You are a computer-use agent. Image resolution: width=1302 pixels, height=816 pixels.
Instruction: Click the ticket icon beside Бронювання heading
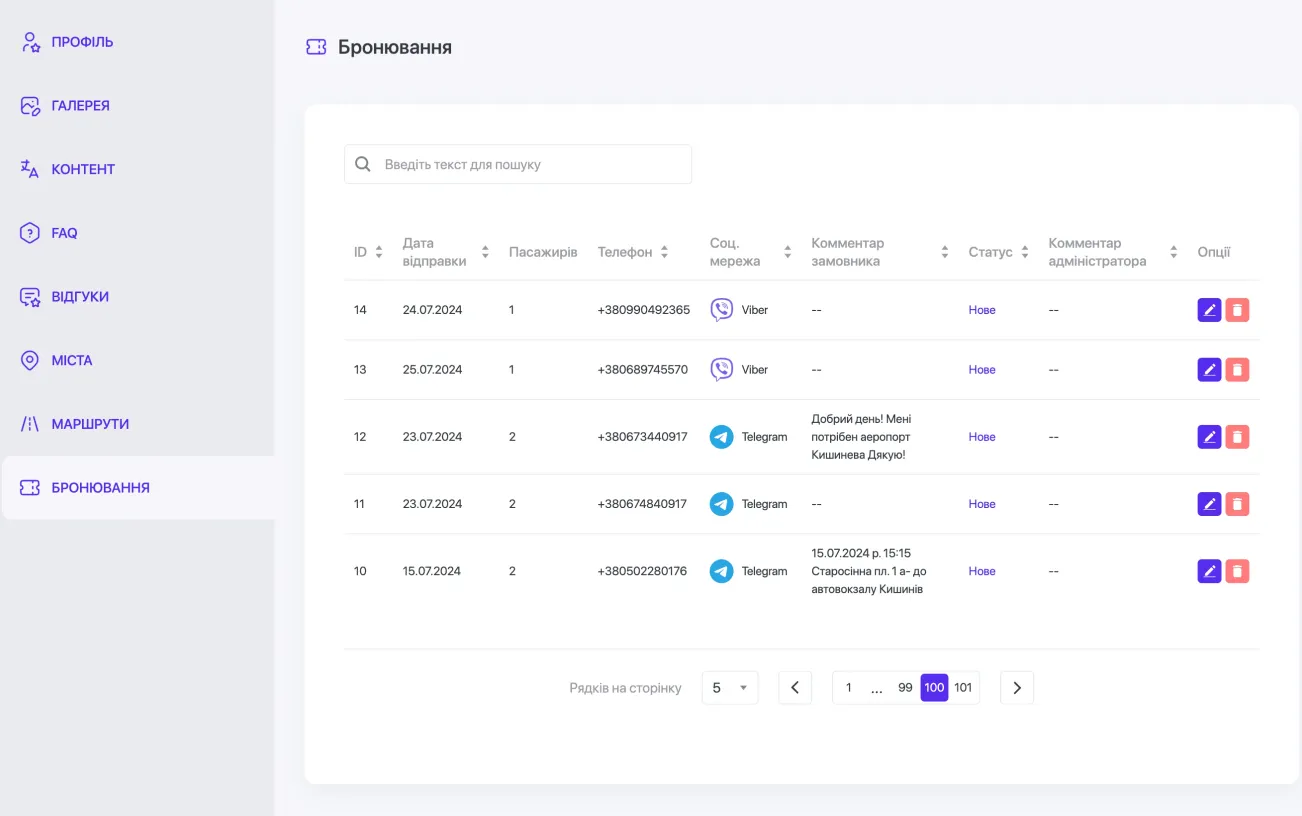point(316,47)
